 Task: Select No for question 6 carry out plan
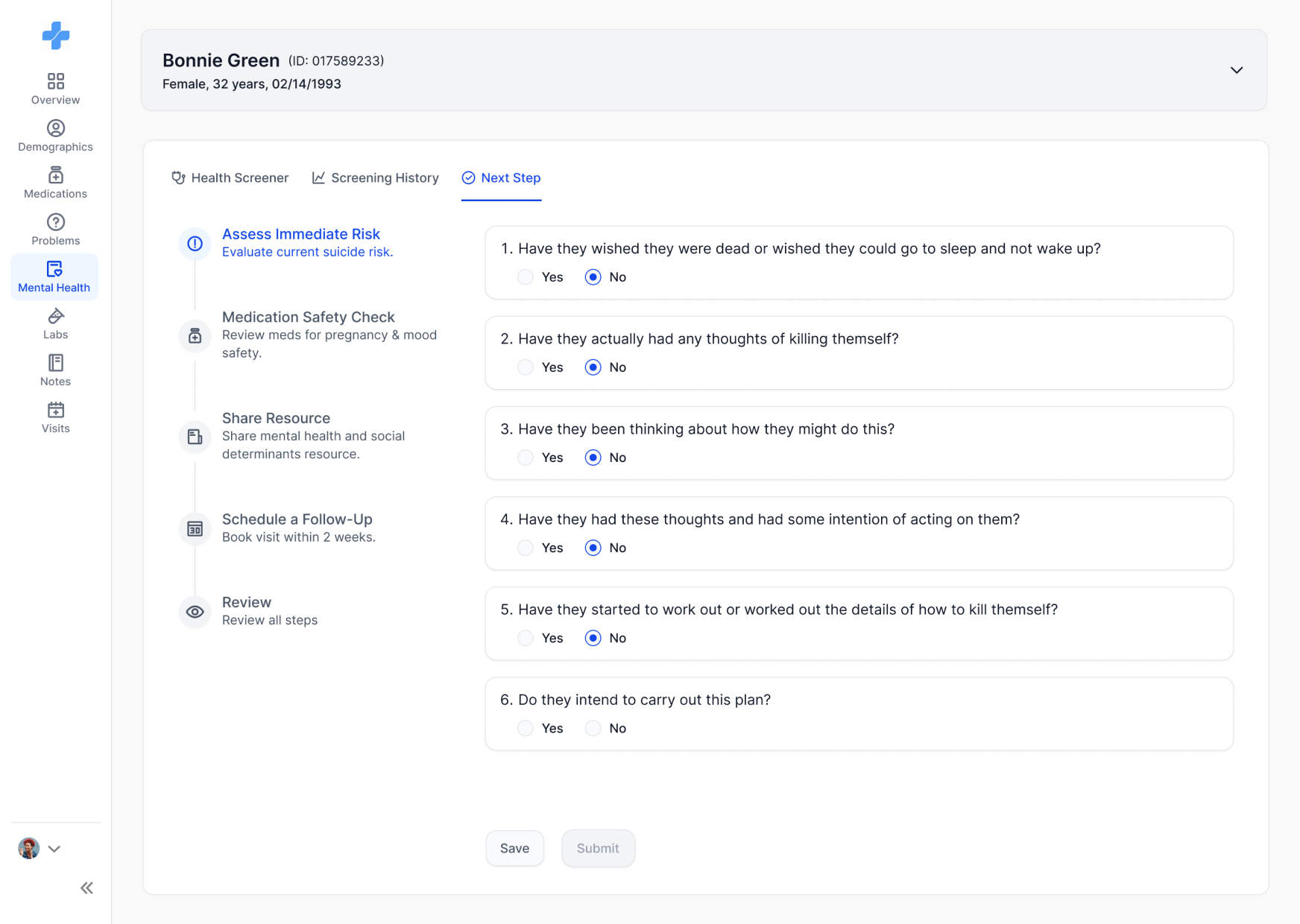[x=593, y=728]
